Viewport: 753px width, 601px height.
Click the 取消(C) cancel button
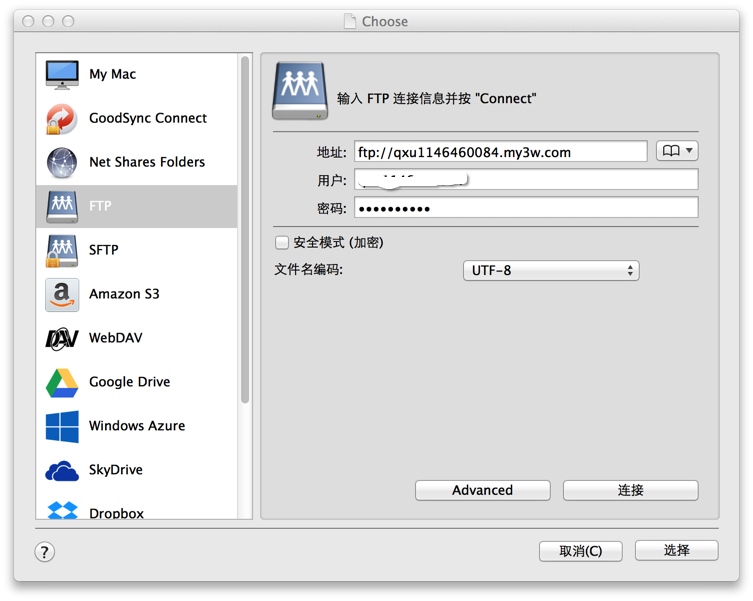pyautogui.click(x=580, y=551)
